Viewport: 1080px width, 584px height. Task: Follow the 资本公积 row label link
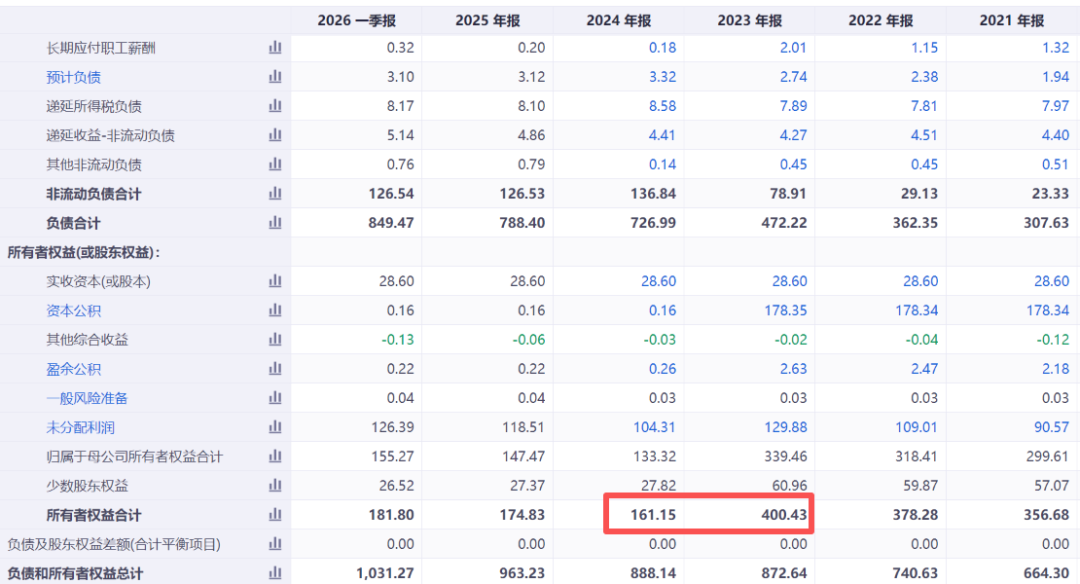74,311
